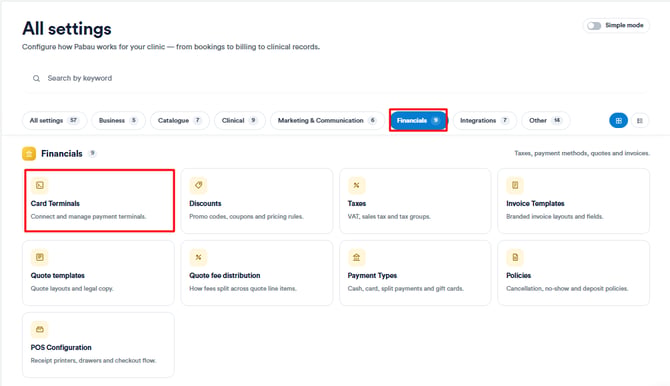Viewport: 670px width, 386px height.
Task: Toggle Simple mode switch
Action: tap(594, 26)
